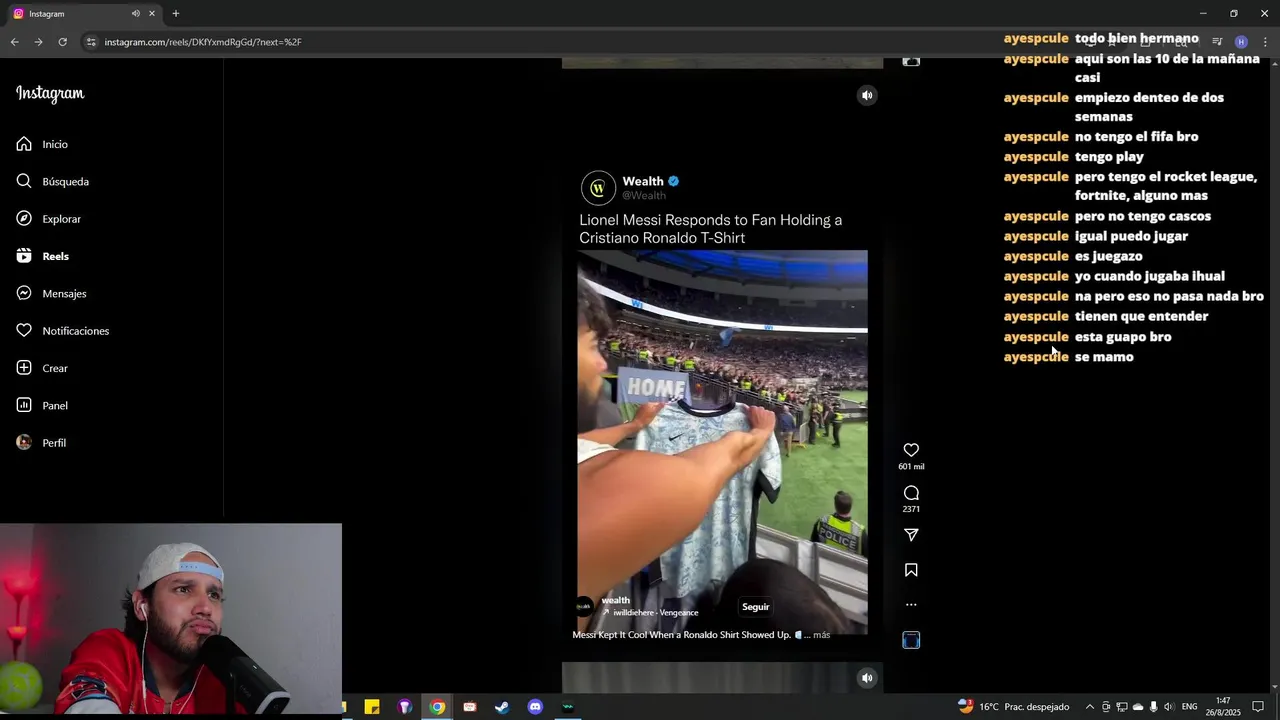Open the dark teal-wave taskbar app
Image resolution: width=1280 pixels, height=720 pixels.
point(568,707)
